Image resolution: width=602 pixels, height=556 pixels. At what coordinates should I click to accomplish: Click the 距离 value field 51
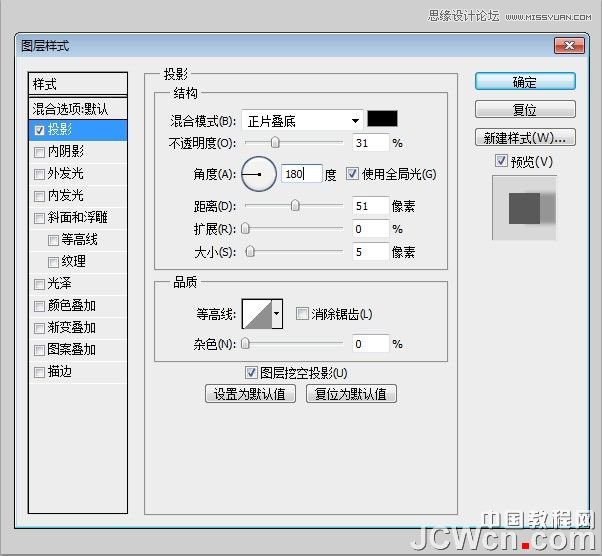pos(370,206)
